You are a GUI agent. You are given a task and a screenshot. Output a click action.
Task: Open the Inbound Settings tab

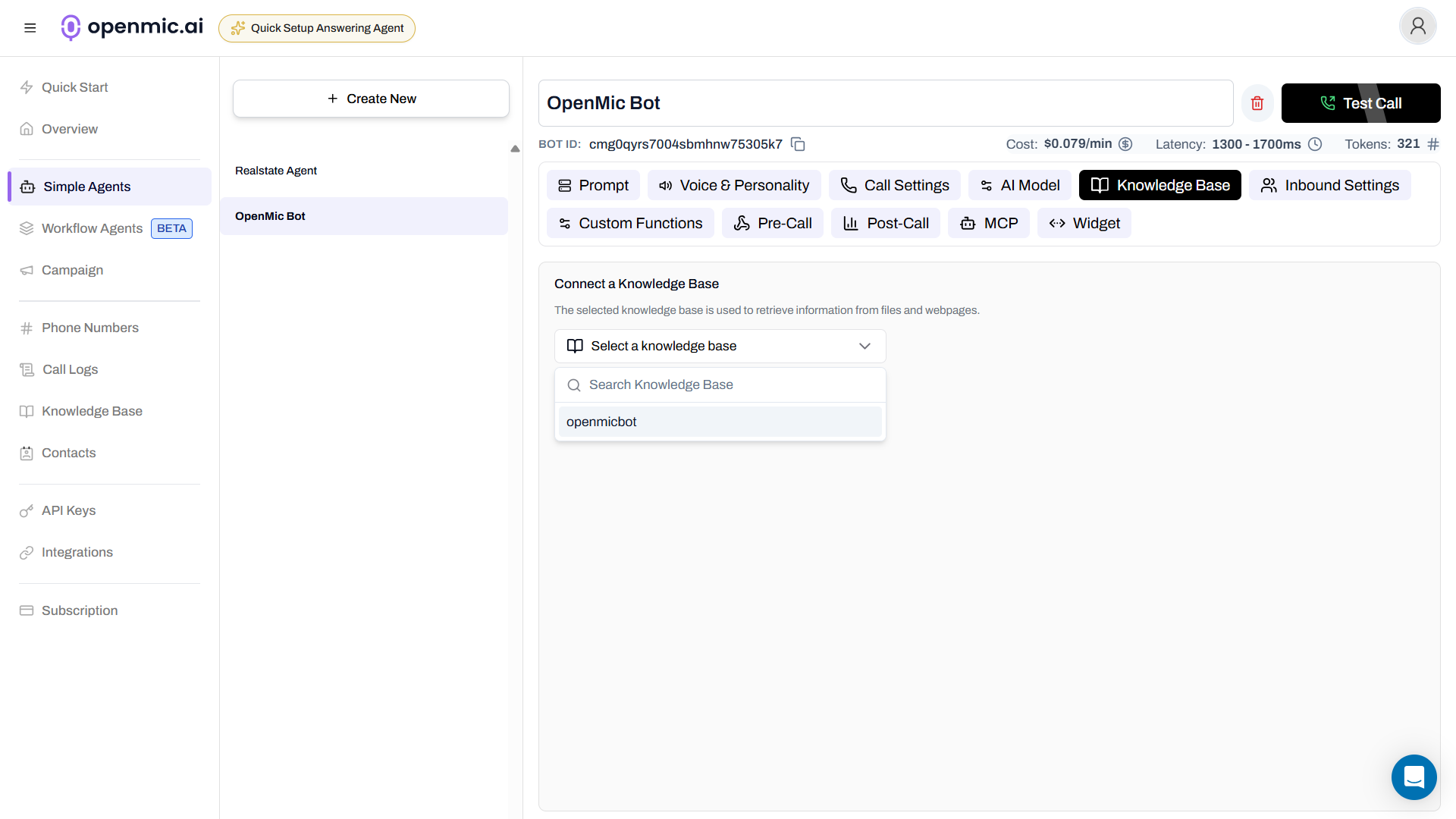pyautogui.click(x=1330, y=185)
